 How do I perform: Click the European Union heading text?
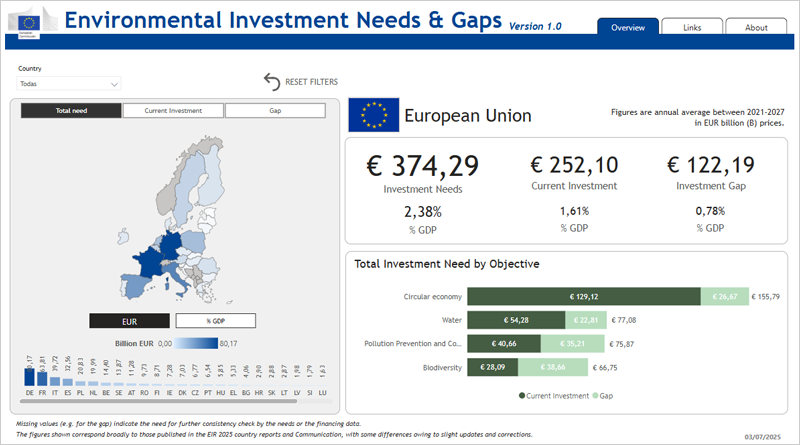[x=468, y=116]
